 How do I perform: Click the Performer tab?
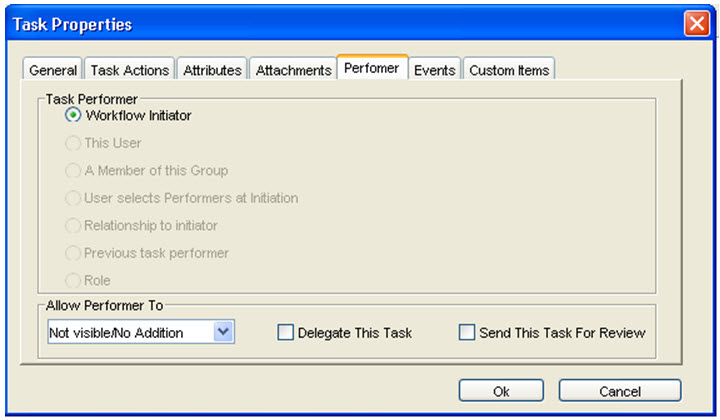click(372, 67)
